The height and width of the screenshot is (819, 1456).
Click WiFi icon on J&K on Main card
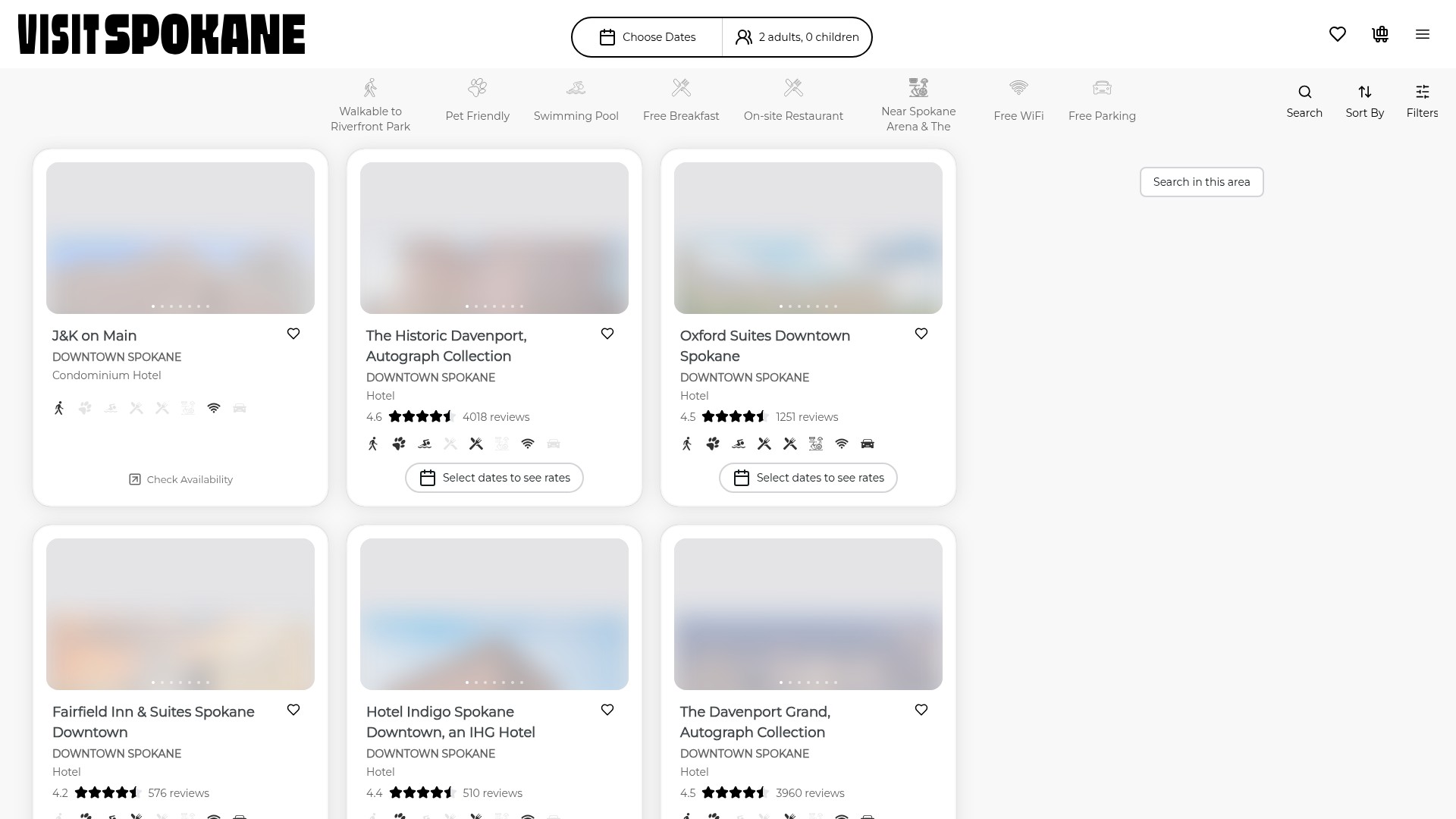tap(214, 408)
